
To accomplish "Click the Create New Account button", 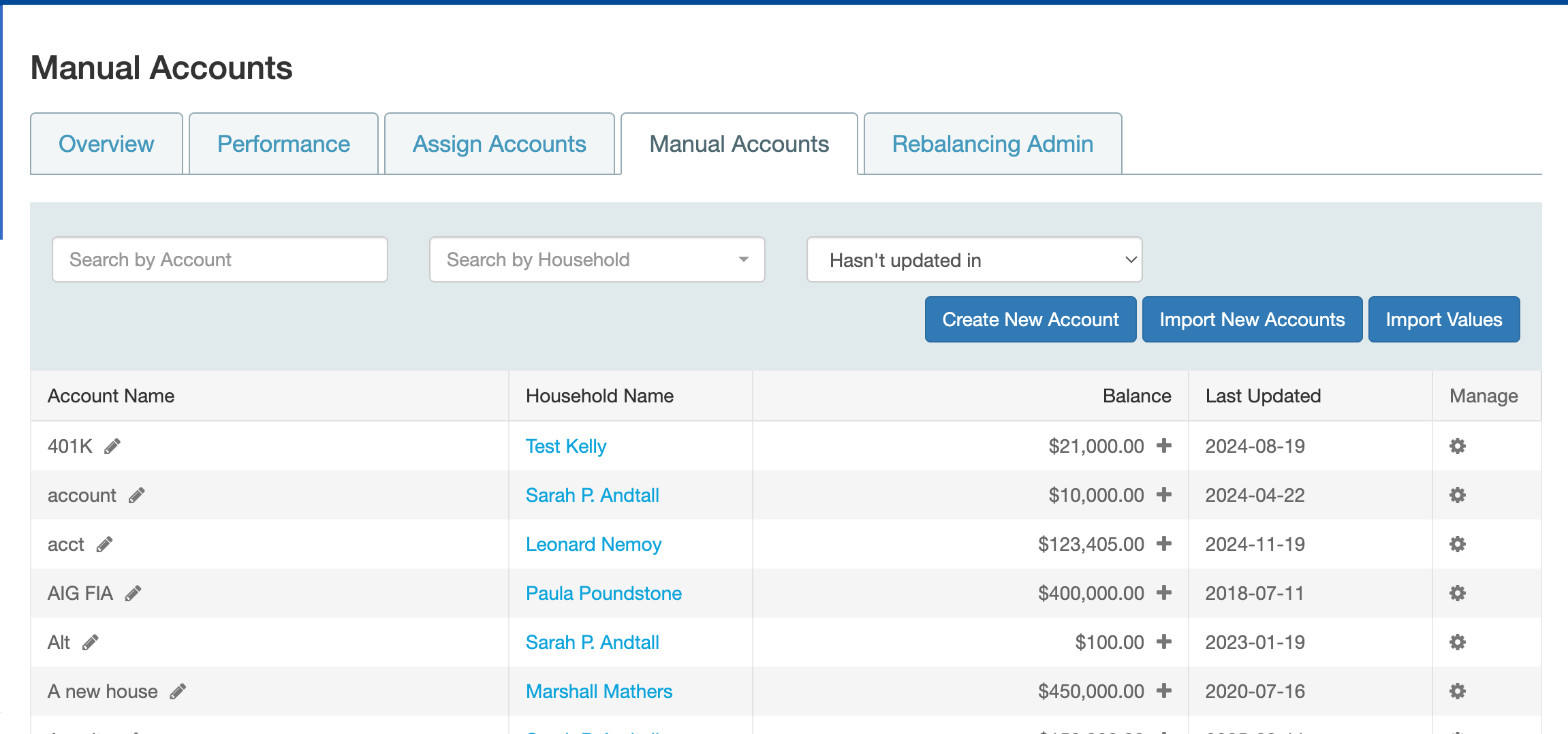I will (x=1031, y=319).
